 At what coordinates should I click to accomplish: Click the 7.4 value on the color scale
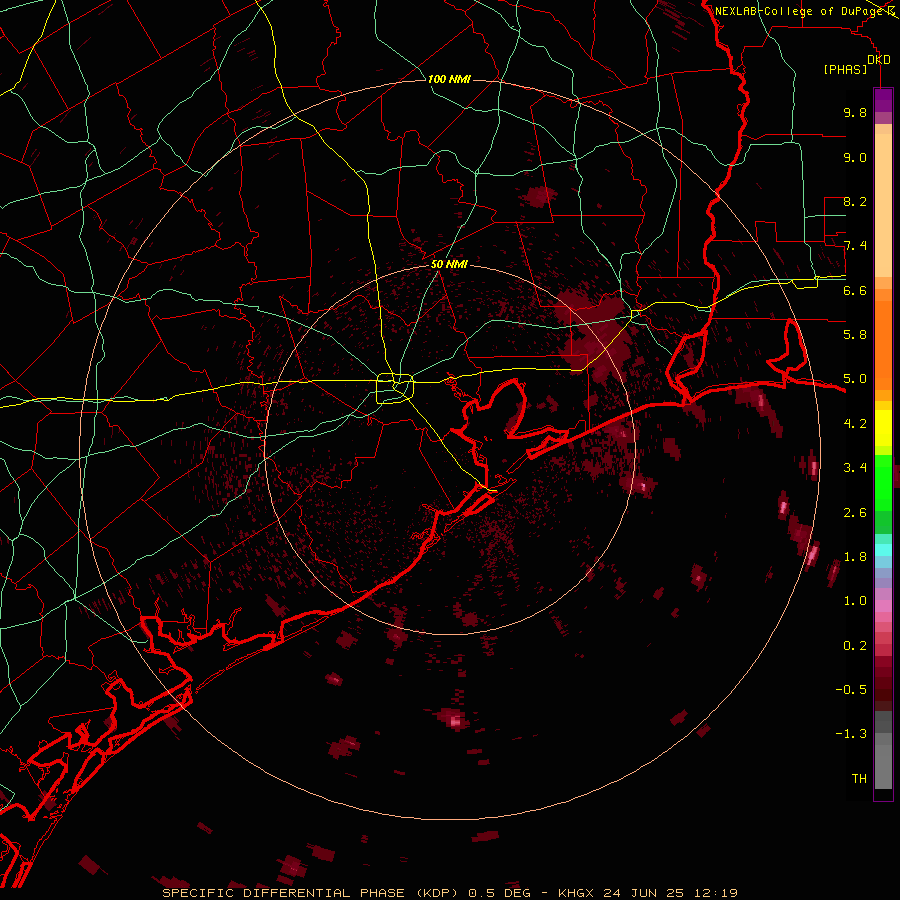pyautogui.click(x=855, y=246)
